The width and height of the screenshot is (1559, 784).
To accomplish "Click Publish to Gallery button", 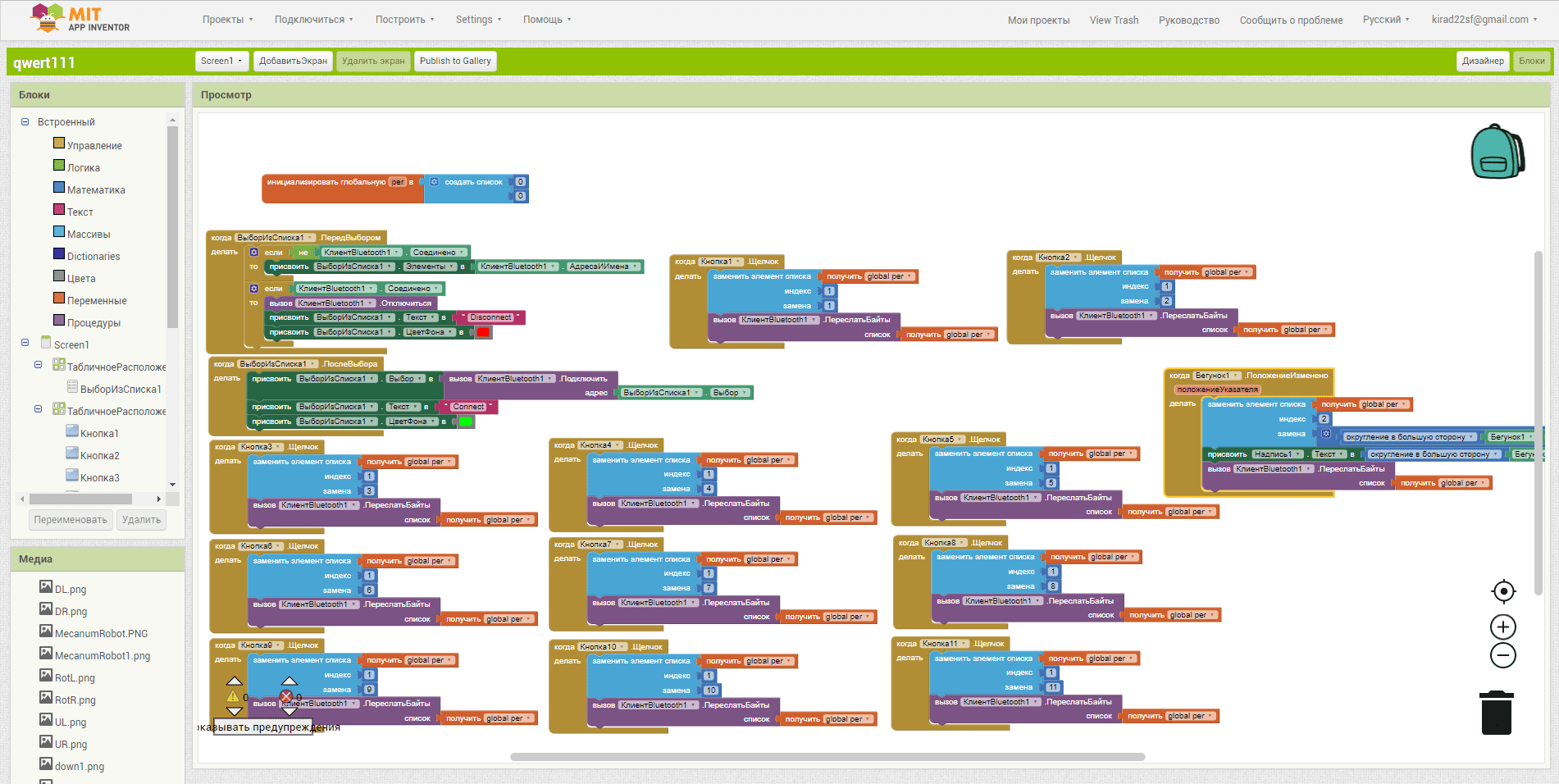I will pos(455,61).
